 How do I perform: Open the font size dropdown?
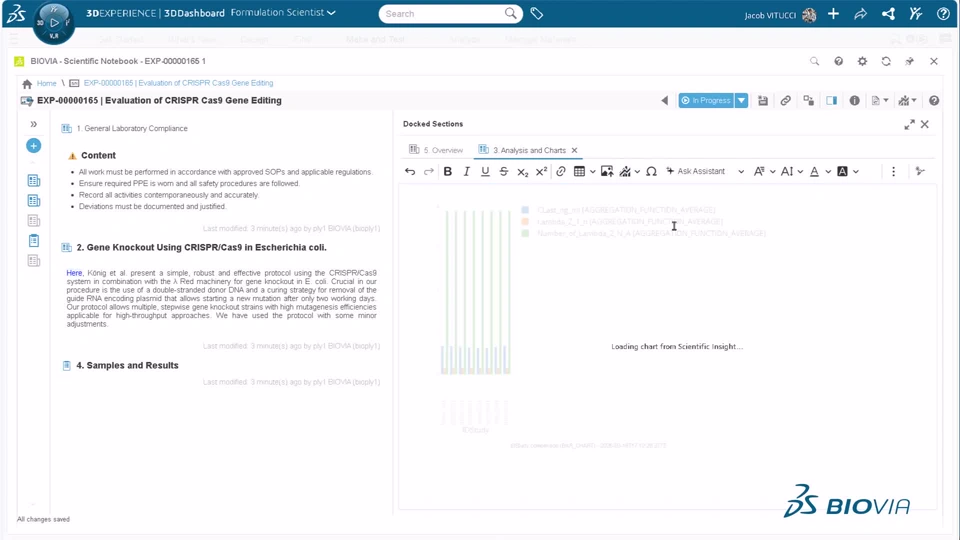(x=791, y=171)
